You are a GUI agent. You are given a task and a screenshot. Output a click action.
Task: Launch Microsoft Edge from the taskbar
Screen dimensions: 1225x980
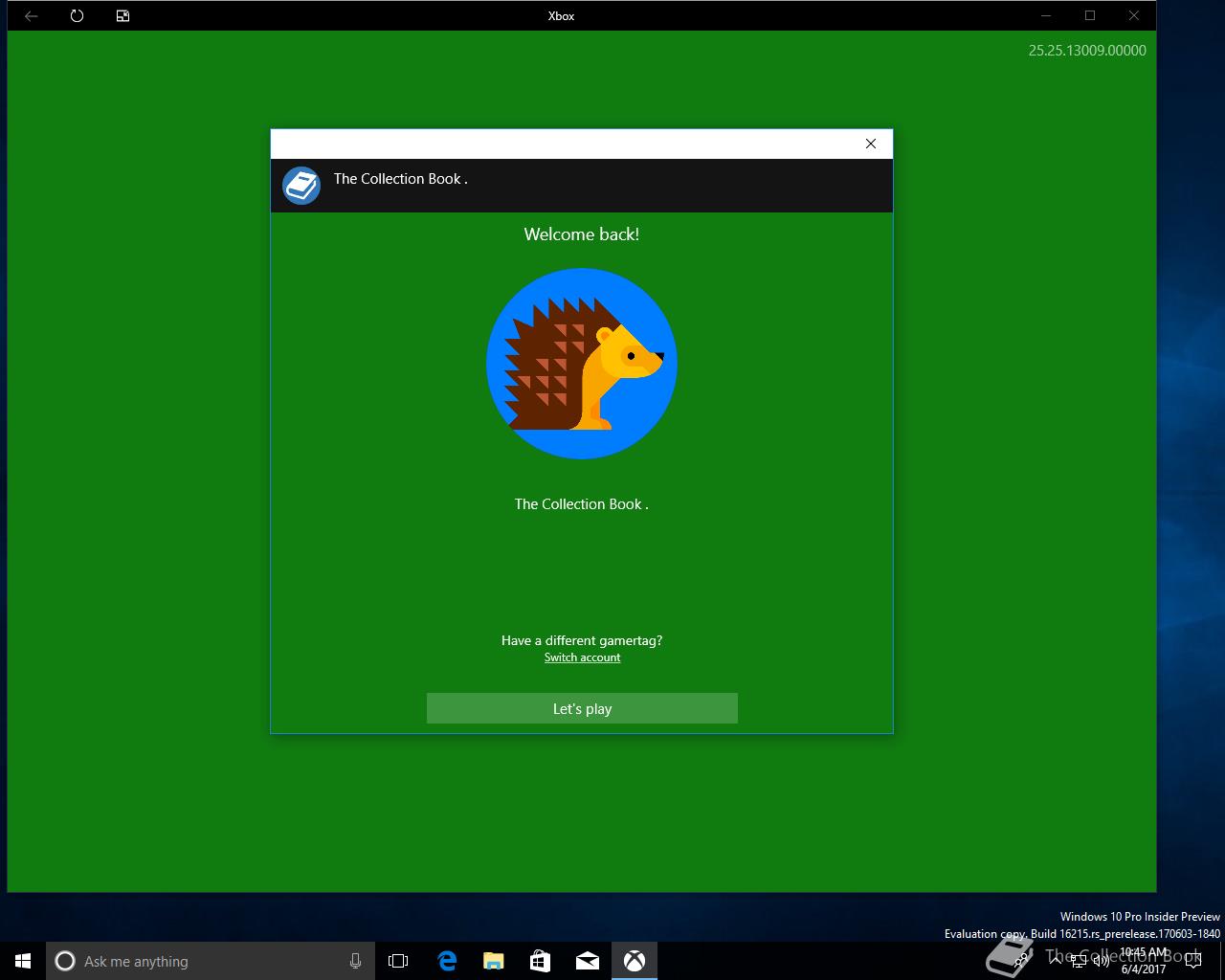click(x=446, y=961)
